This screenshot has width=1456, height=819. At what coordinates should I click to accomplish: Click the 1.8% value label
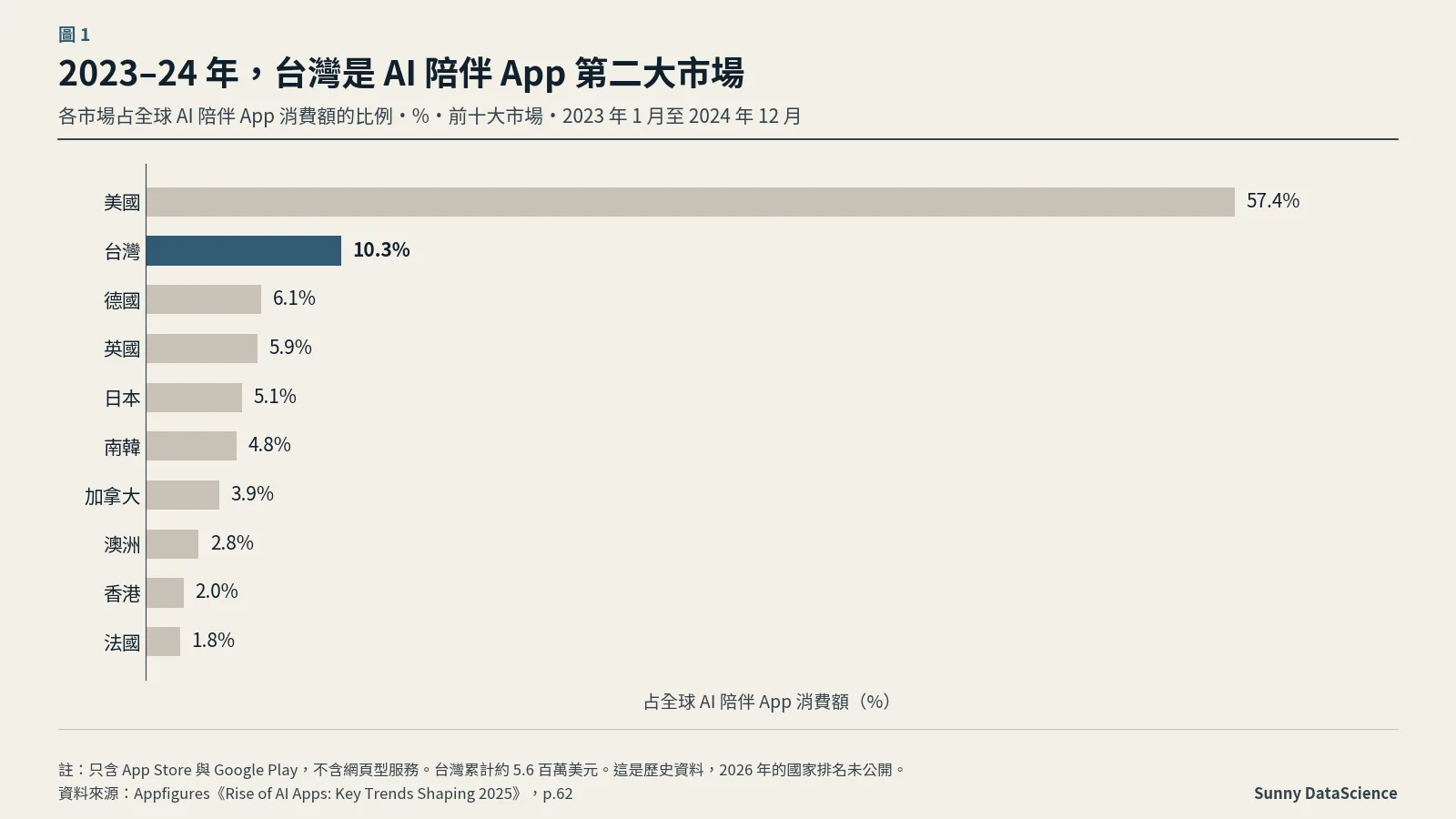click(x=213, y=641)
